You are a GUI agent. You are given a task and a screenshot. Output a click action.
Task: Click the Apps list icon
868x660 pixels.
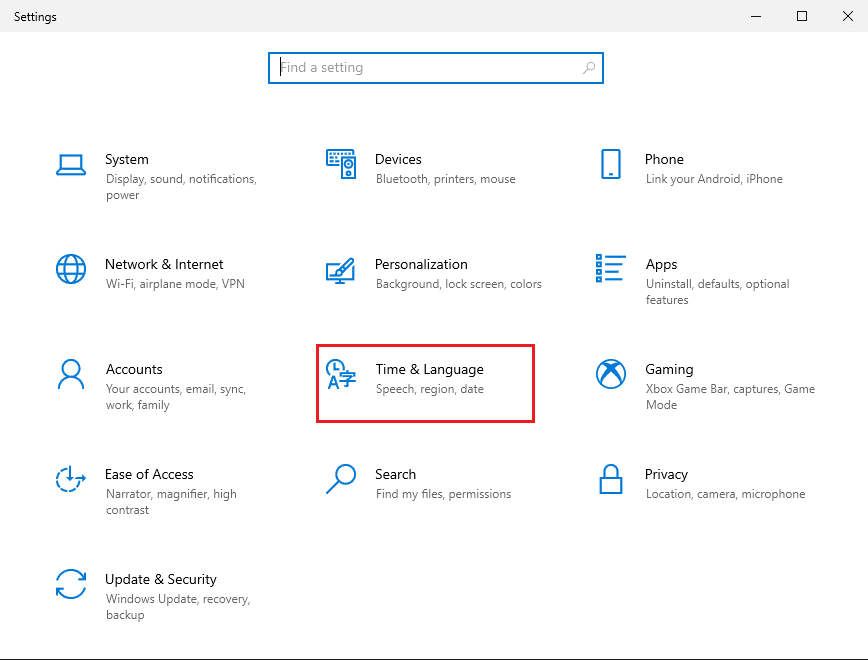610,269
